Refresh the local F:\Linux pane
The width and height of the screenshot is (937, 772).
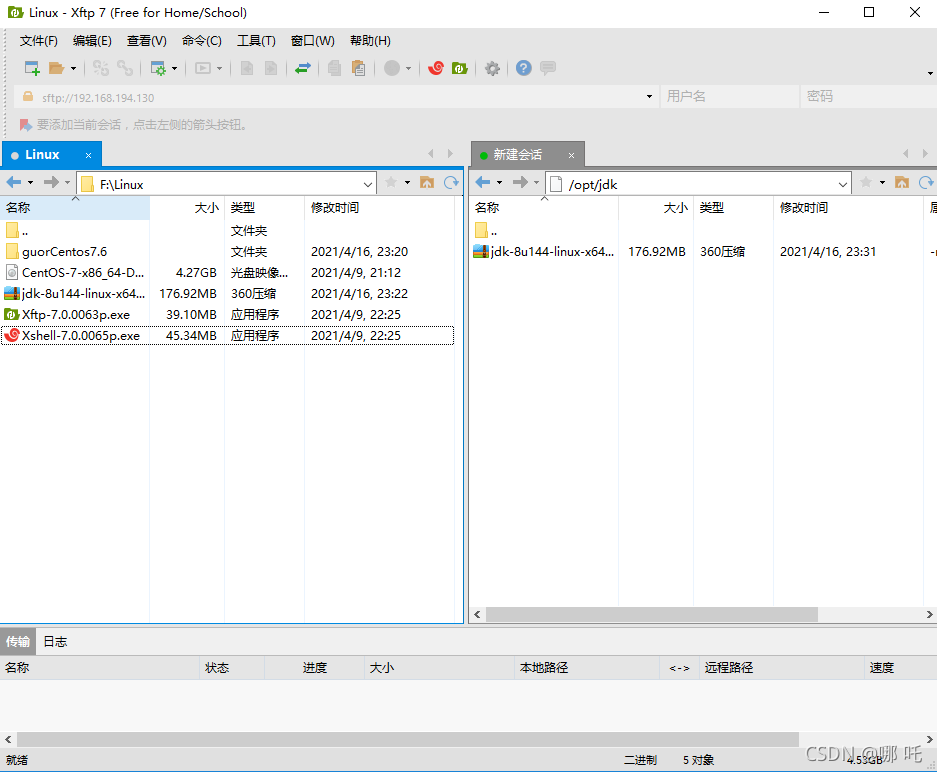point(451,182)
